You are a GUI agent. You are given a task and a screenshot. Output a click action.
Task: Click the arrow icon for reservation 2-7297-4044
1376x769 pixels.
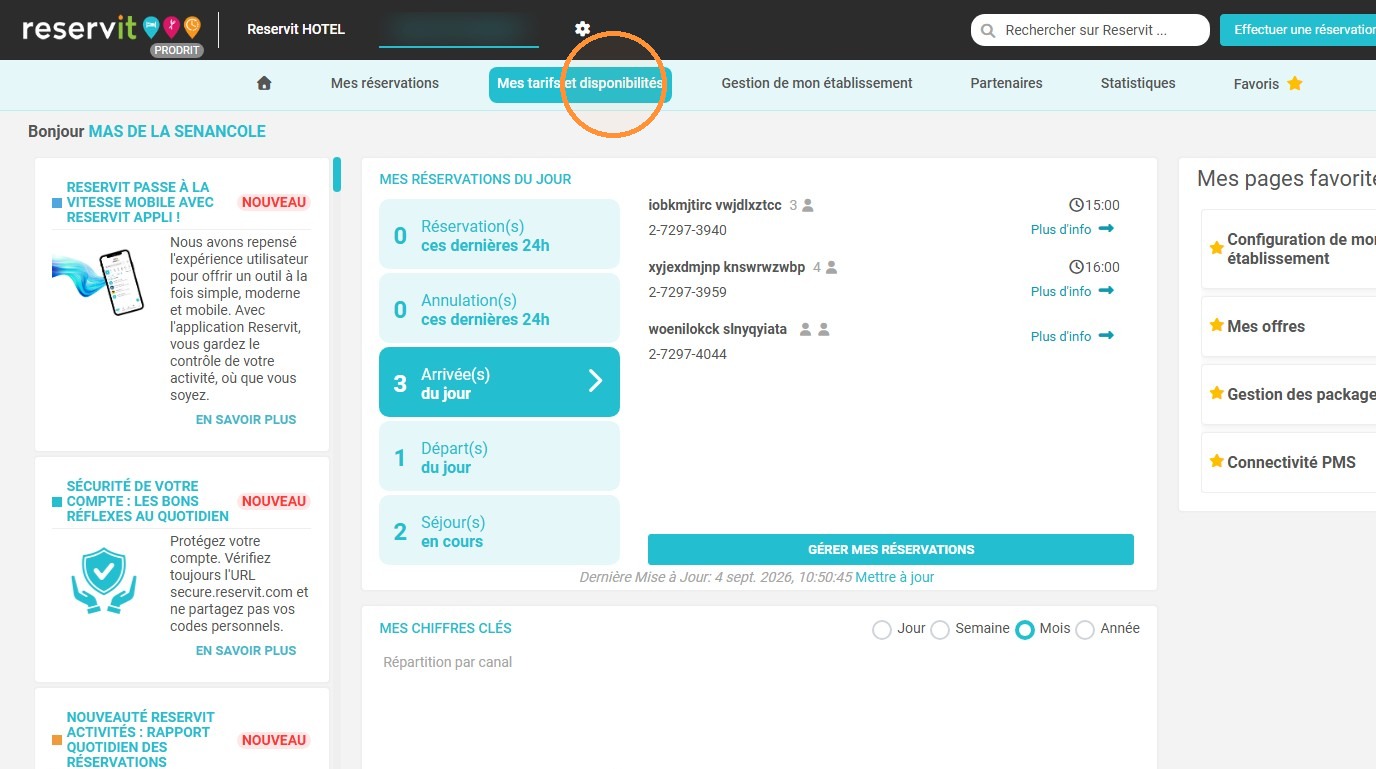[1106, 336]
